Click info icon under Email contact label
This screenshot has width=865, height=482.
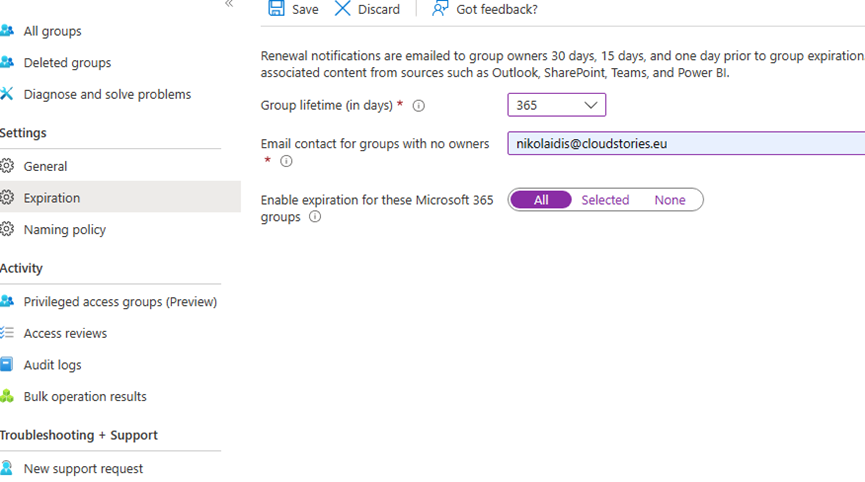pyautogui.click(x=286, y=161)
